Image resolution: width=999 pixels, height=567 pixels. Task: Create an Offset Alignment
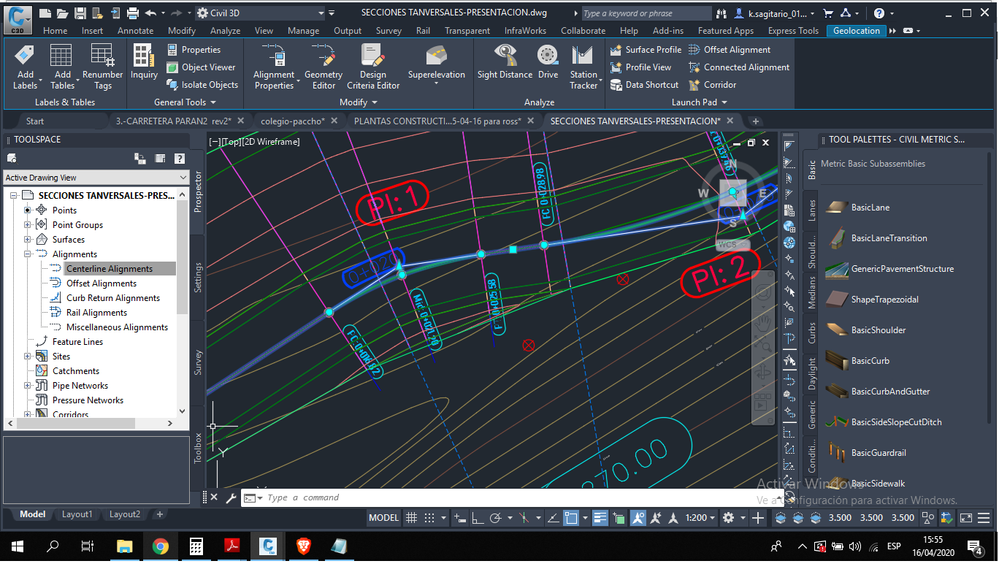coord(729,50)
